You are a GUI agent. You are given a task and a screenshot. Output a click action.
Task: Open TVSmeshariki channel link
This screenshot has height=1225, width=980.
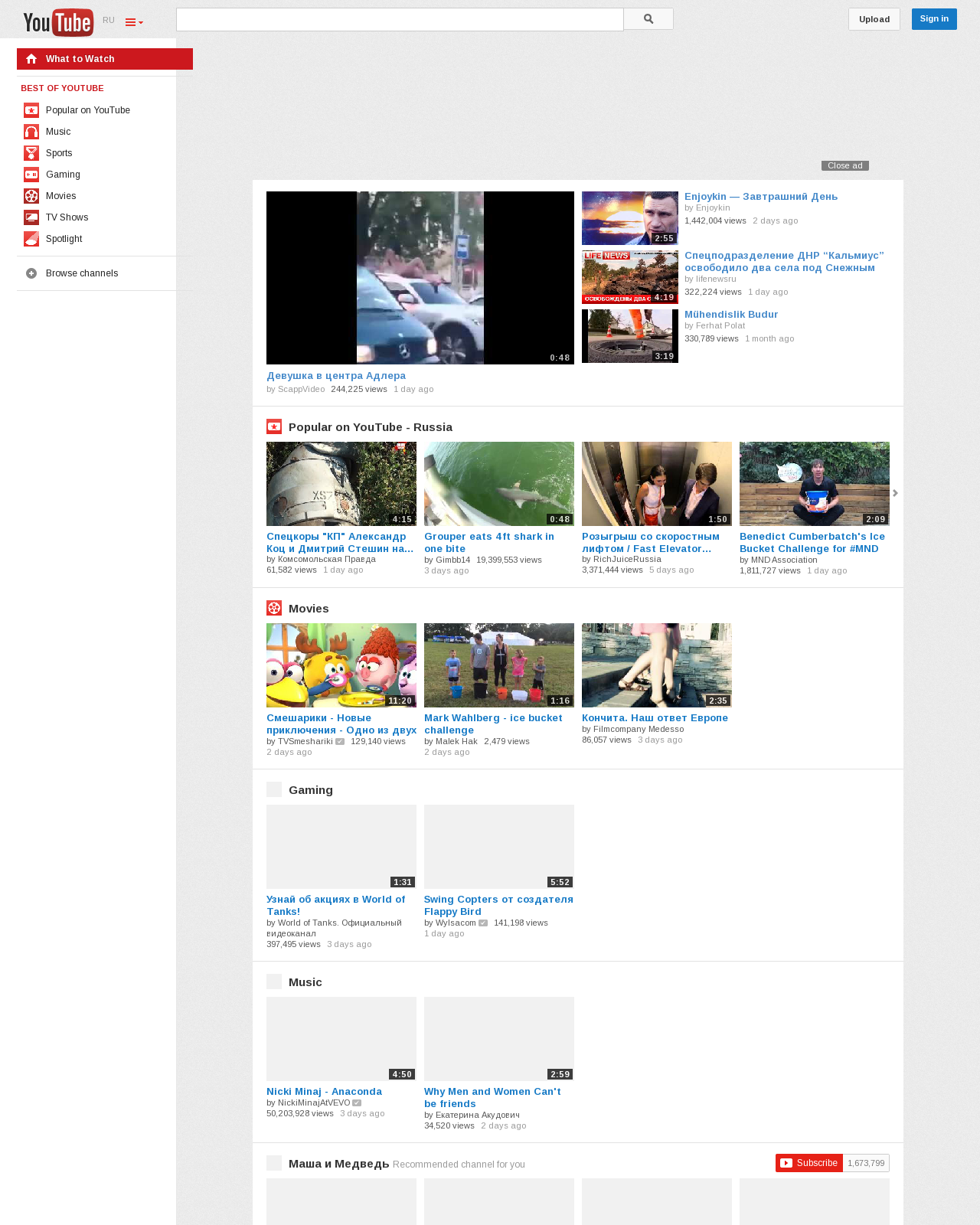[305, 741]
